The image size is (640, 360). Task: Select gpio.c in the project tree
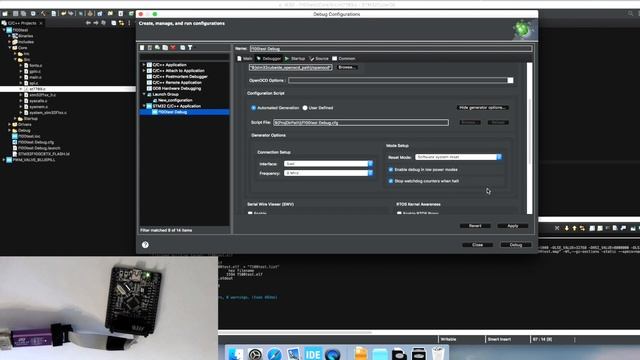[35, 71]
